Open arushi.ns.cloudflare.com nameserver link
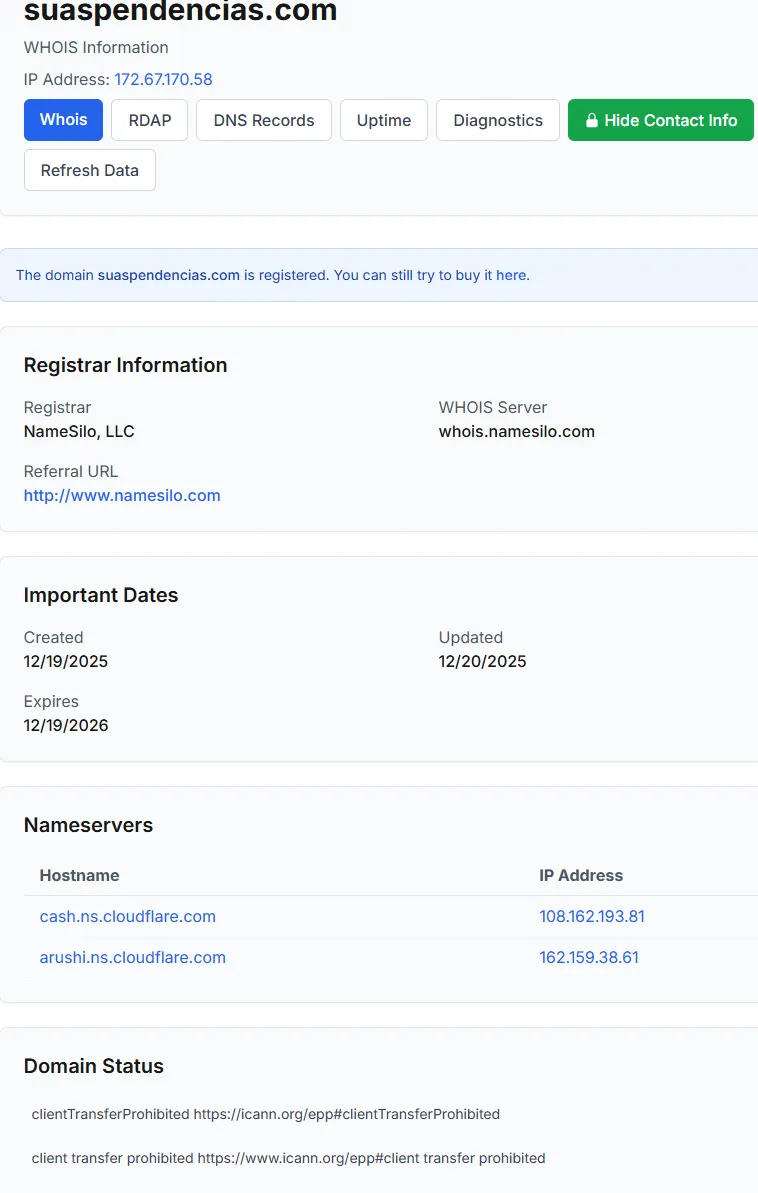Image resolution: width=758 pixels, height=1193 pixels. tap(132, 957)
